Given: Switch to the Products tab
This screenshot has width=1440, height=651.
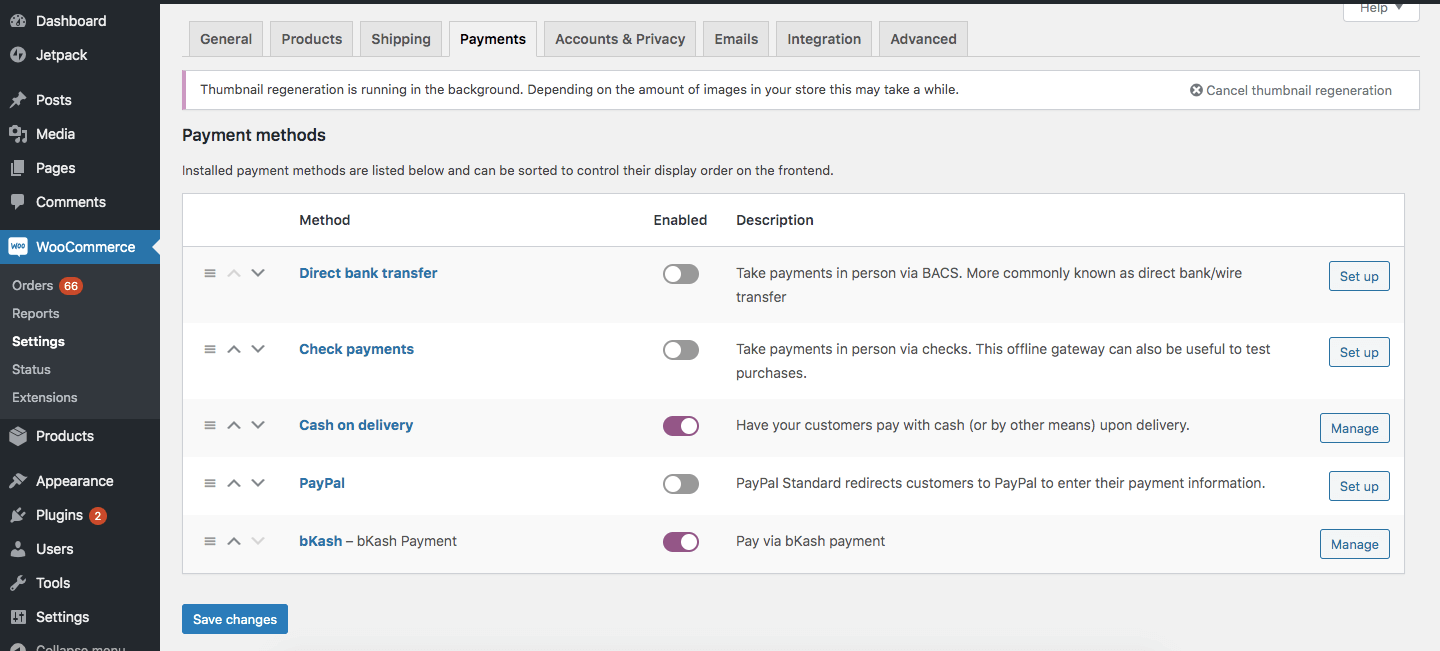Looking at the screenshot, I should coord(312,39).
